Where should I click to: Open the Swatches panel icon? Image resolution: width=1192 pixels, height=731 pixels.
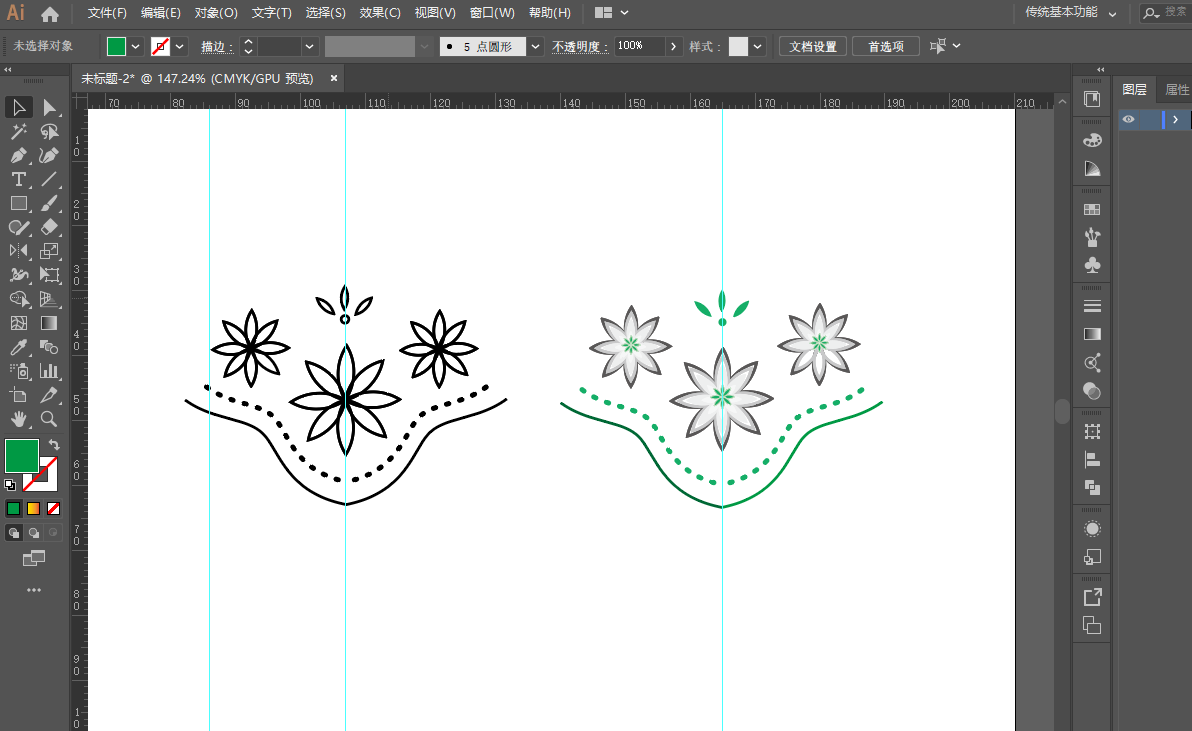1092,209
